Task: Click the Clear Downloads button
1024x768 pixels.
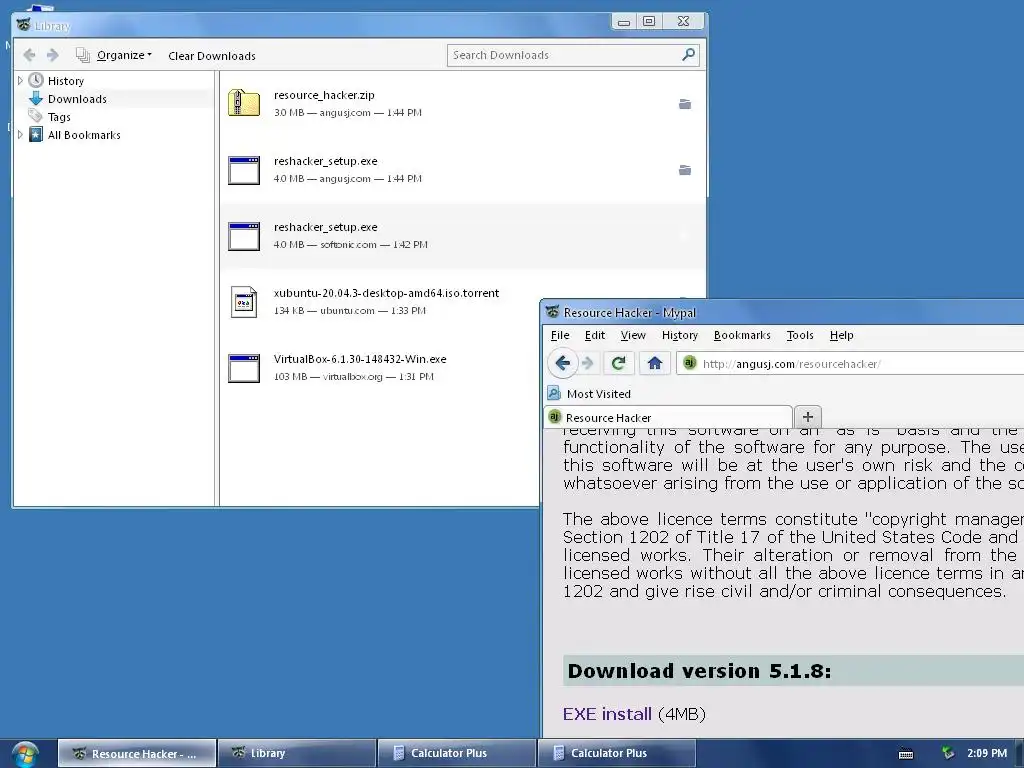Action: 212,56
